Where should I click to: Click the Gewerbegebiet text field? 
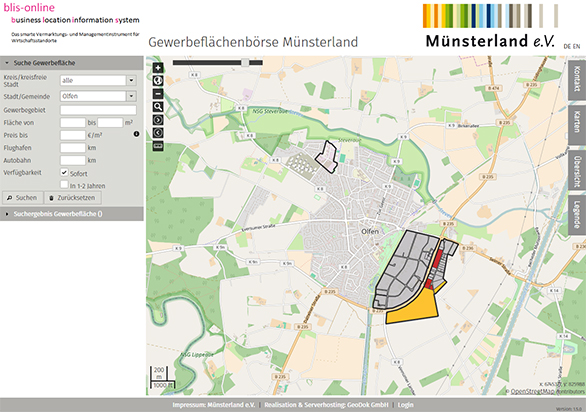pyautogui.click(x=98, y=110)
